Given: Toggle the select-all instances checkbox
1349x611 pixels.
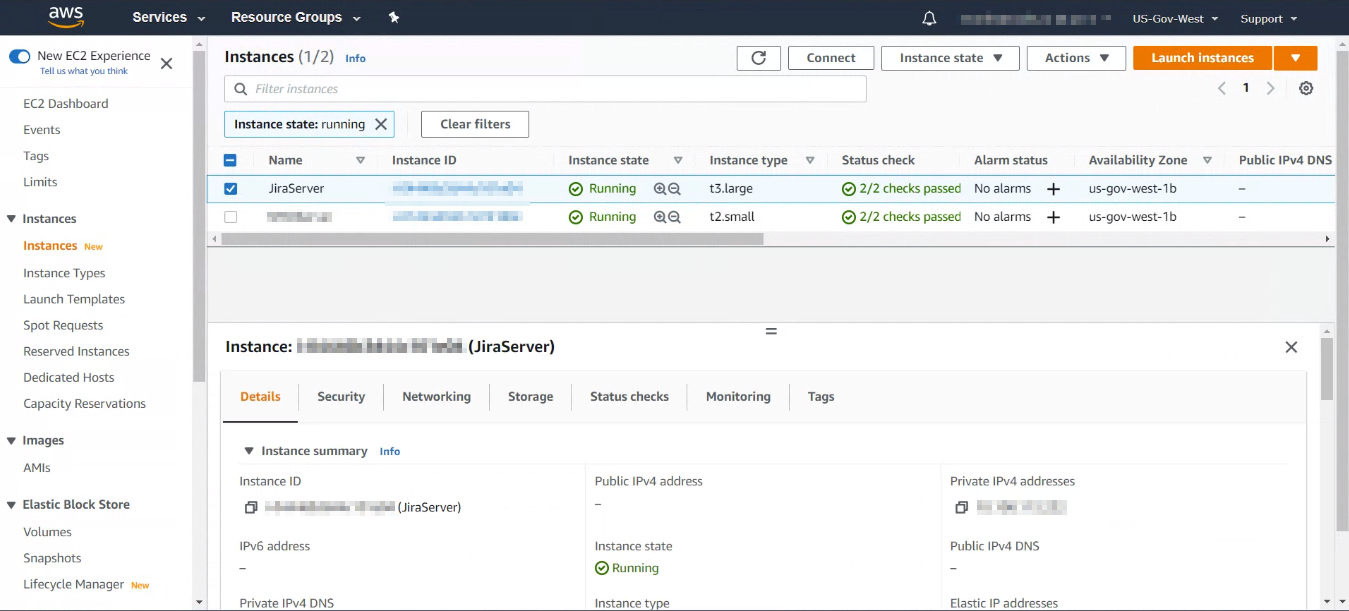Looking at the screenshot, I should 231,159.
